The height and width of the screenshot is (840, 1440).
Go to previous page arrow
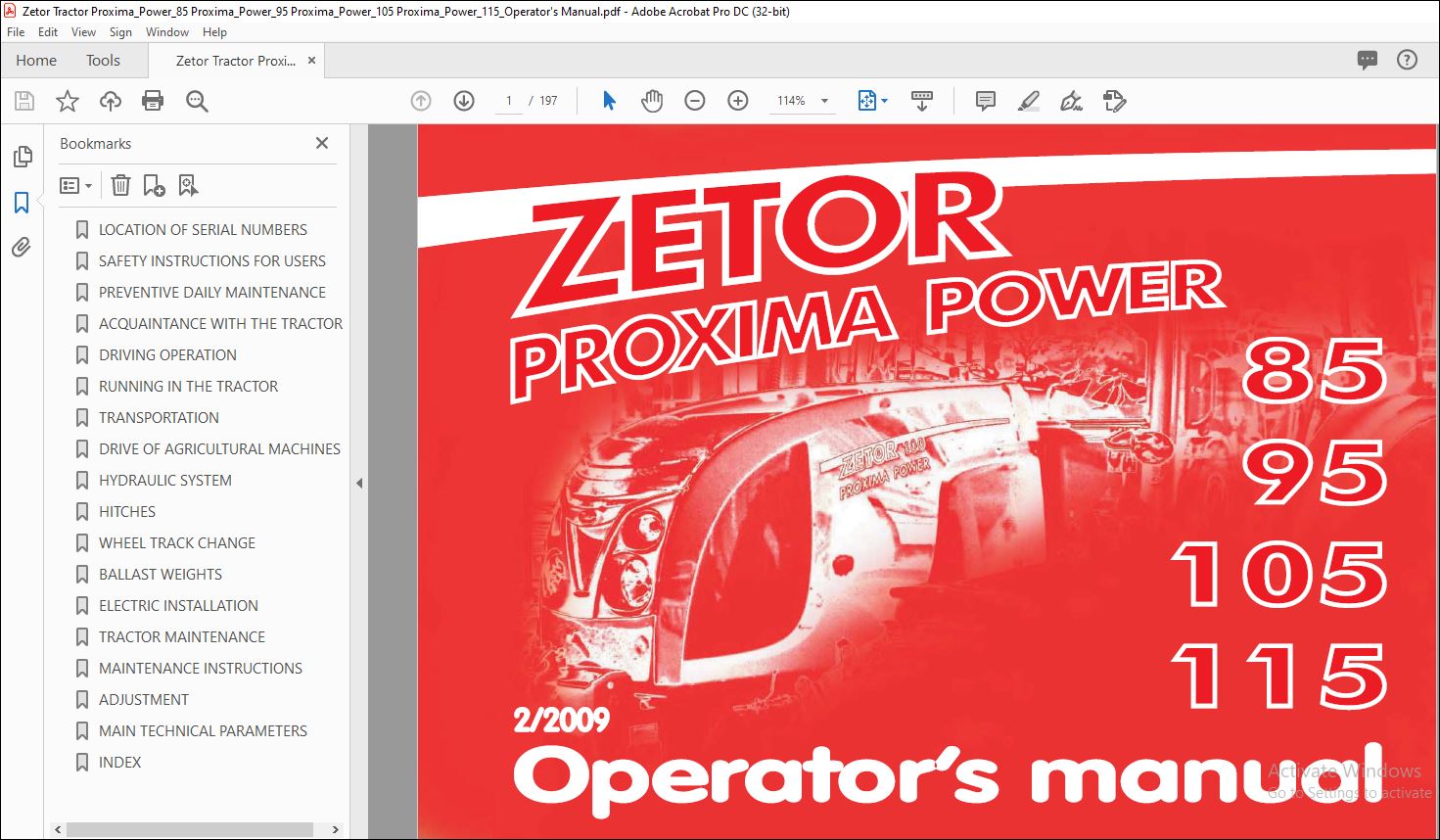click(x=421, y=101)
